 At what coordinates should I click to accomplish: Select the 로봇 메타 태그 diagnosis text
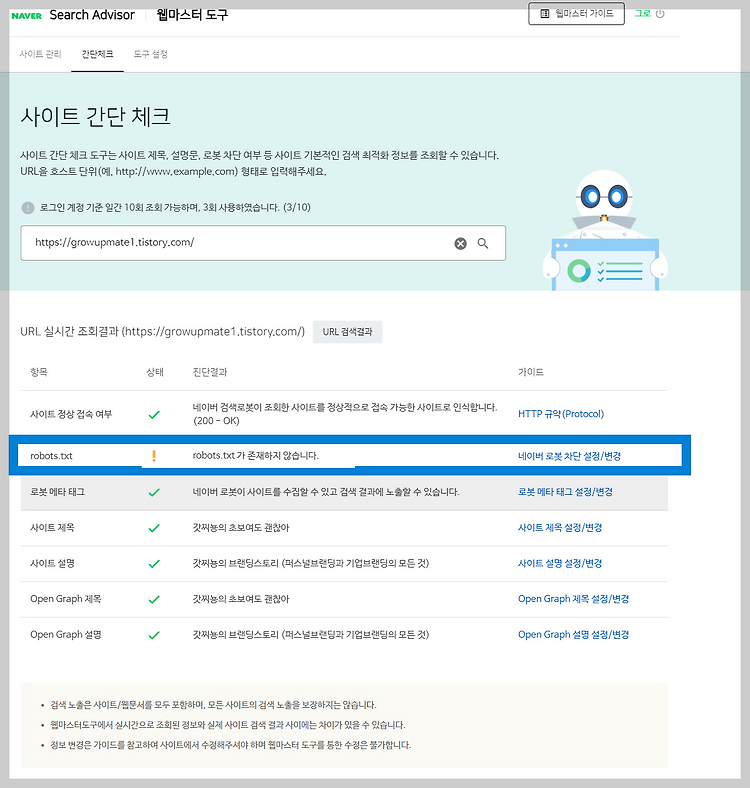click(x=326, y=491)
